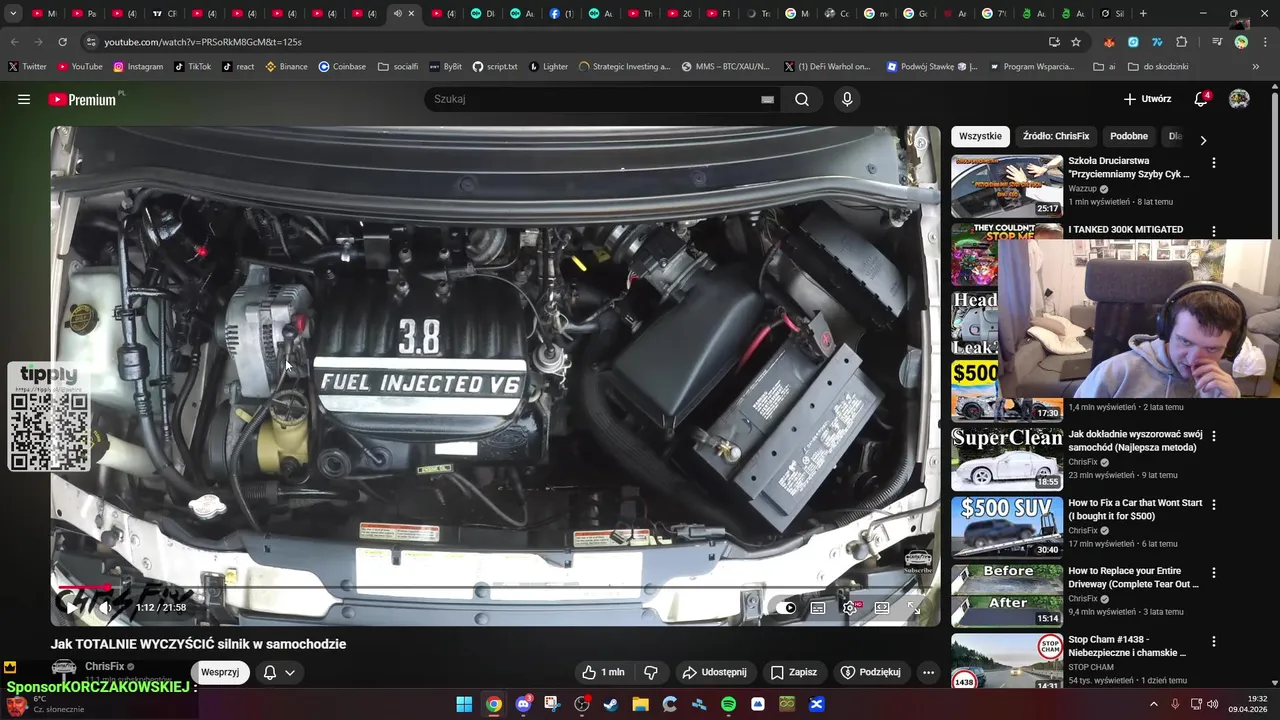1280x720 pixels.
Task: Open Chrome extensions puzzle icon
Action: click(1182, 42)
